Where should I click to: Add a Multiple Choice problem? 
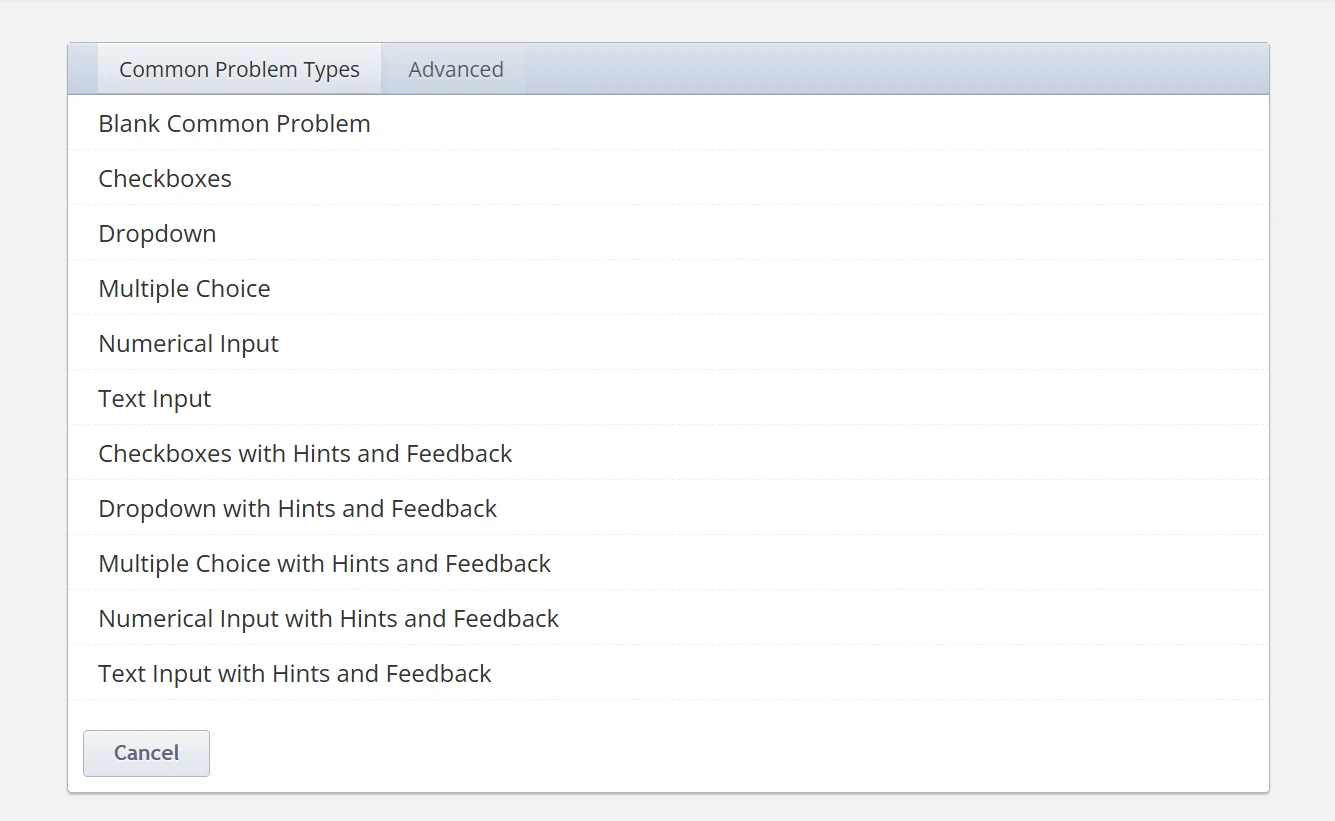pyautogui.click(x=668, y=288)
